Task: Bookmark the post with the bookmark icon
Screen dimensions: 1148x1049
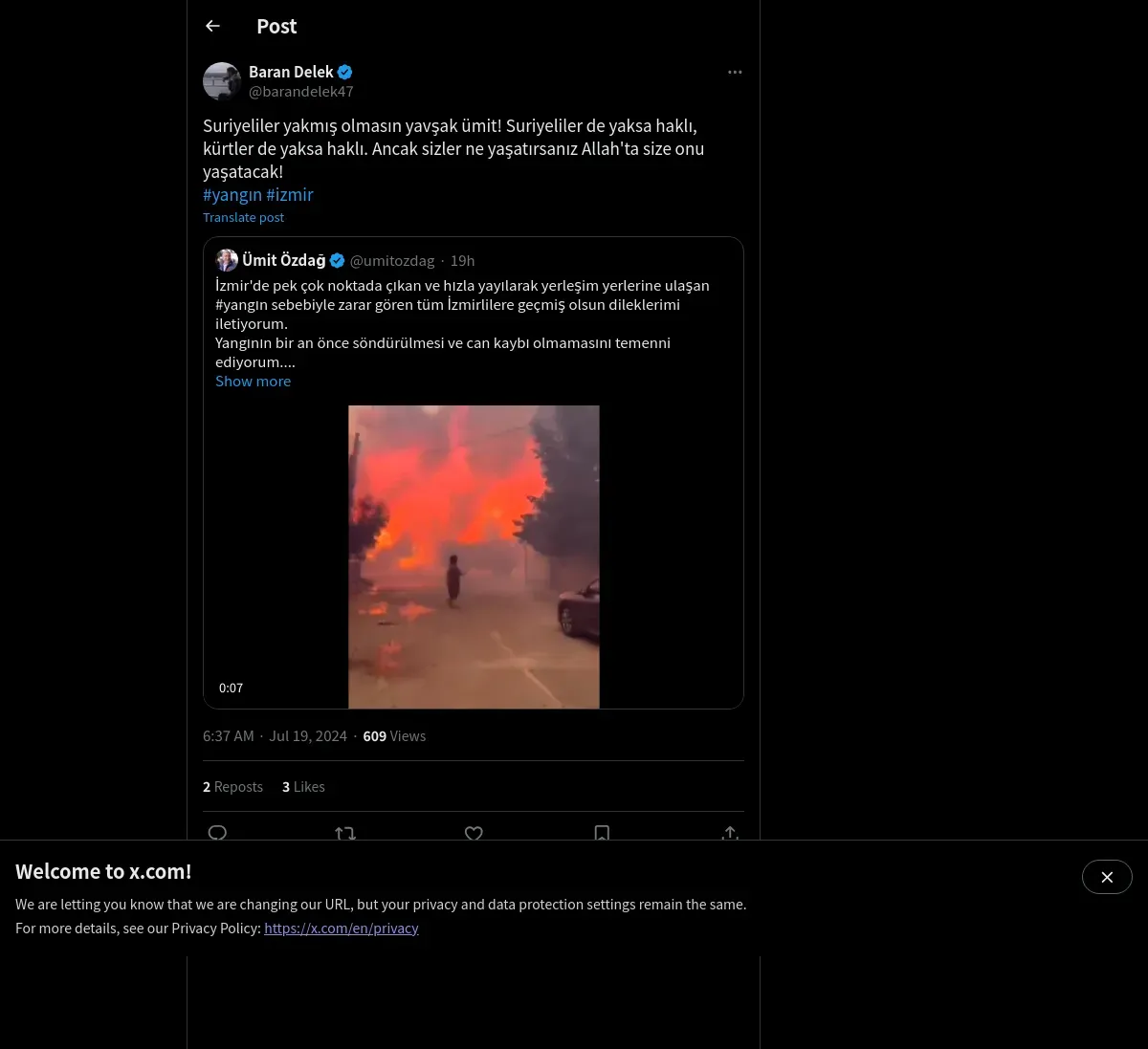Action: click(x=602, y=833)
